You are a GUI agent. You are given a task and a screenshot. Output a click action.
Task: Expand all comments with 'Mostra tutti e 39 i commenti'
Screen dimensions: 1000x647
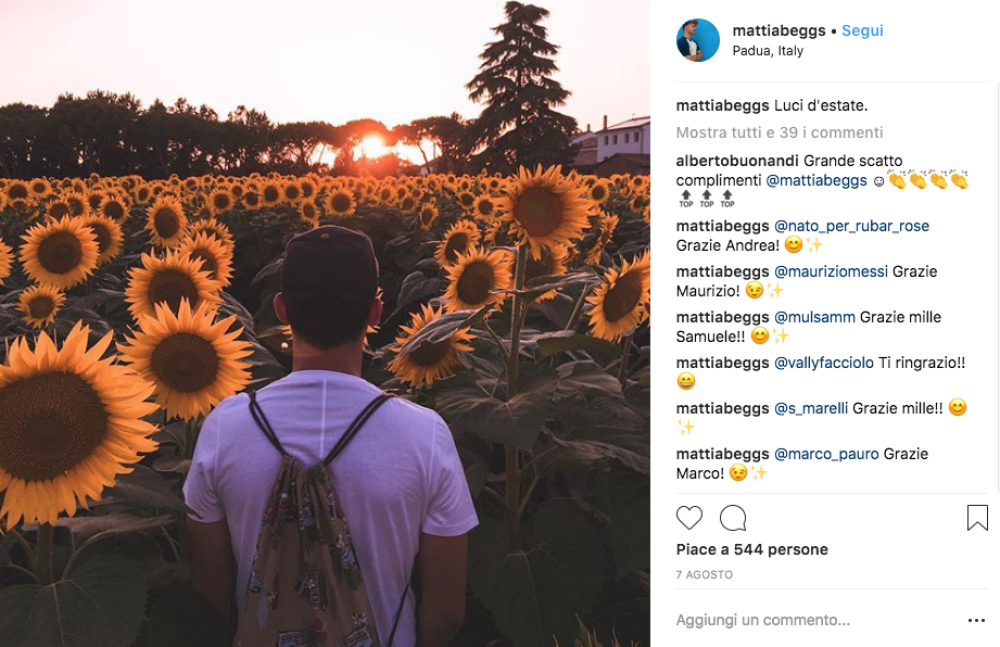point(779,132)
